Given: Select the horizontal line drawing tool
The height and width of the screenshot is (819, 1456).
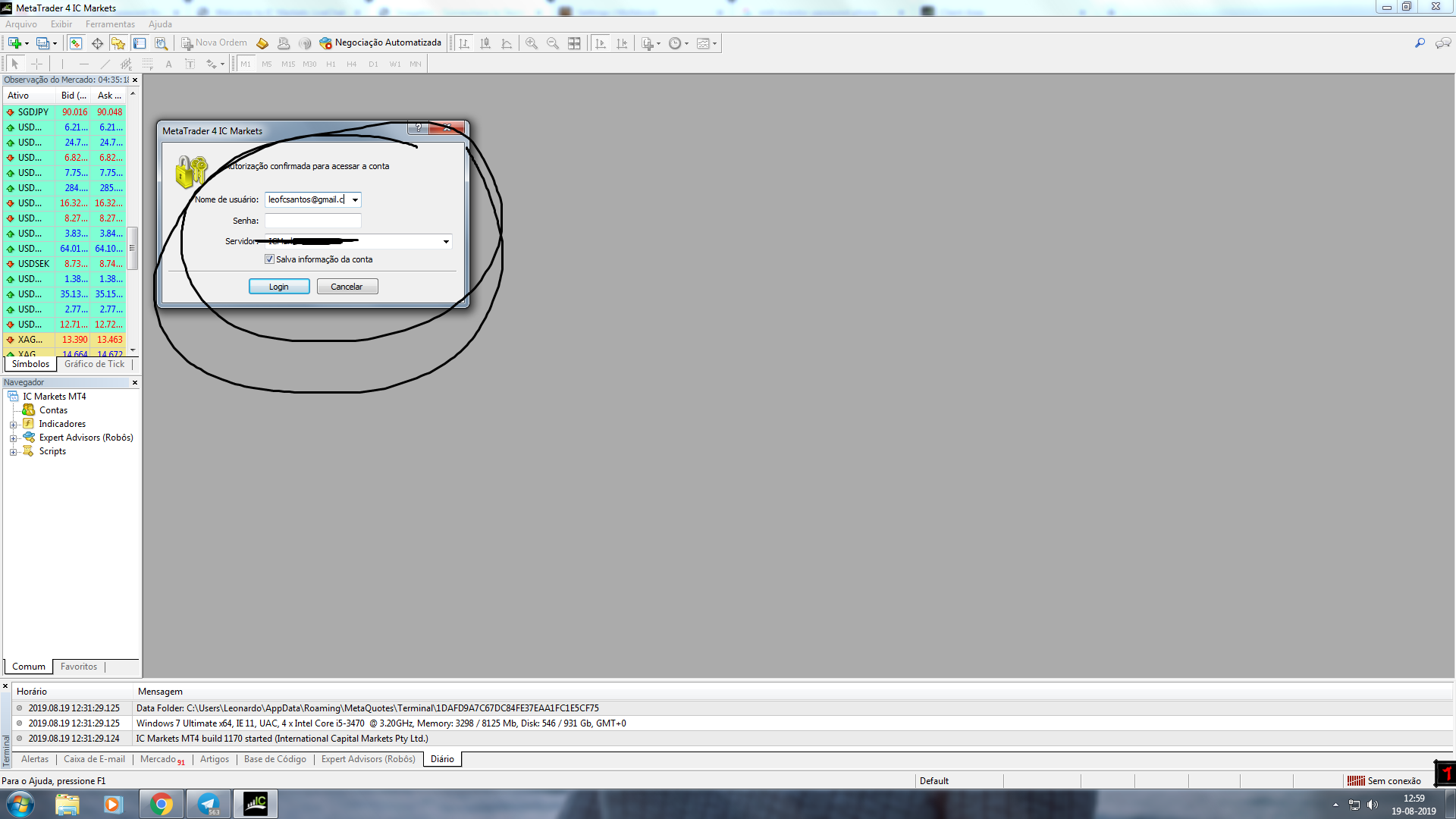Looking at the screenshot, I should [84, 64].
